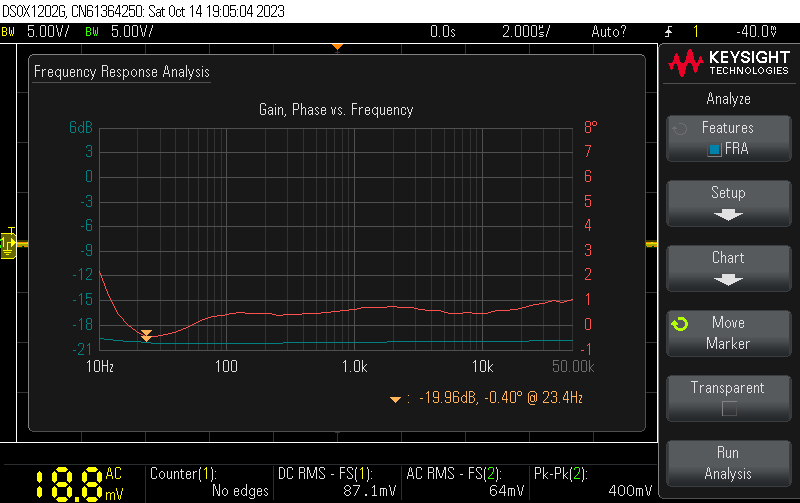Select channel 1 5.00V/ scale readout
This screenshot has height=503, width=800.
(48, 32)
